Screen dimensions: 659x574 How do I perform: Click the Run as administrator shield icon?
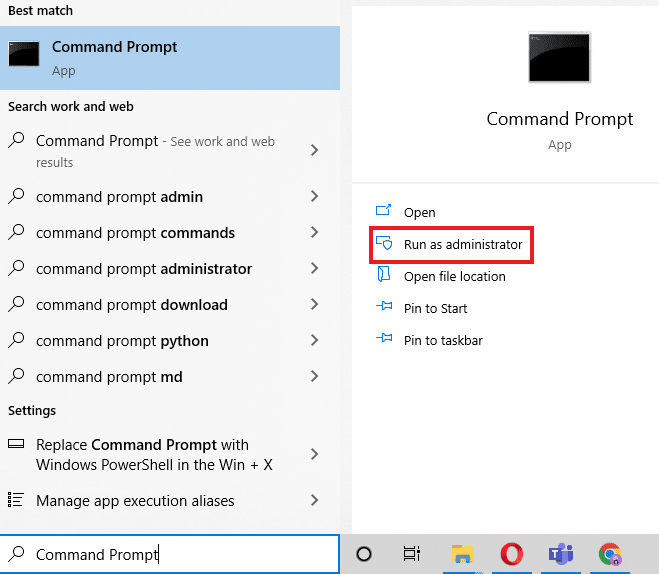pos(384,243)
